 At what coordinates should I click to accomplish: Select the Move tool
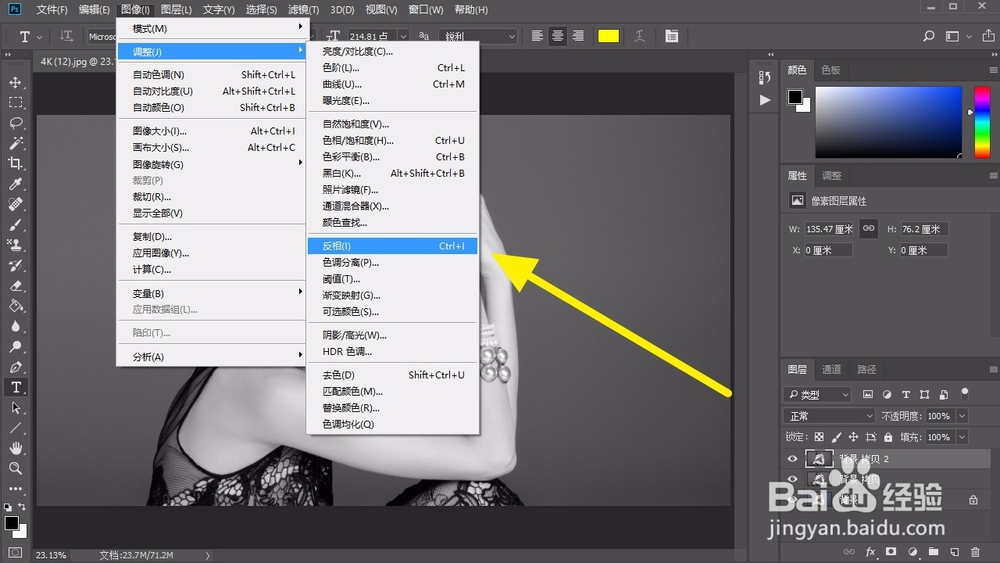[x=15, y=82]
